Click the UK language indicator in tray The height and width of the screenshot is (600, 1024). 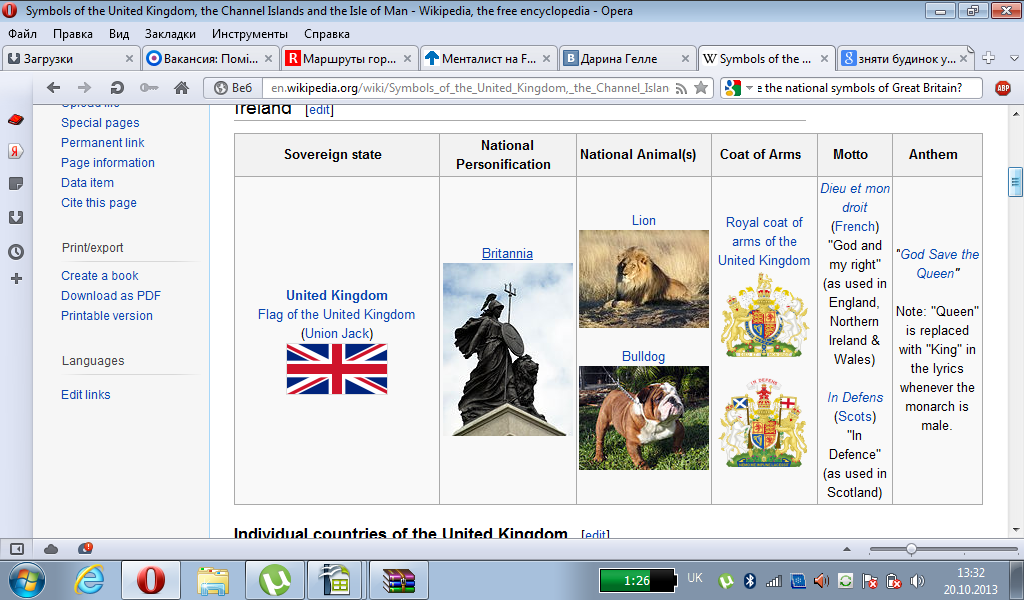[695, 578]
